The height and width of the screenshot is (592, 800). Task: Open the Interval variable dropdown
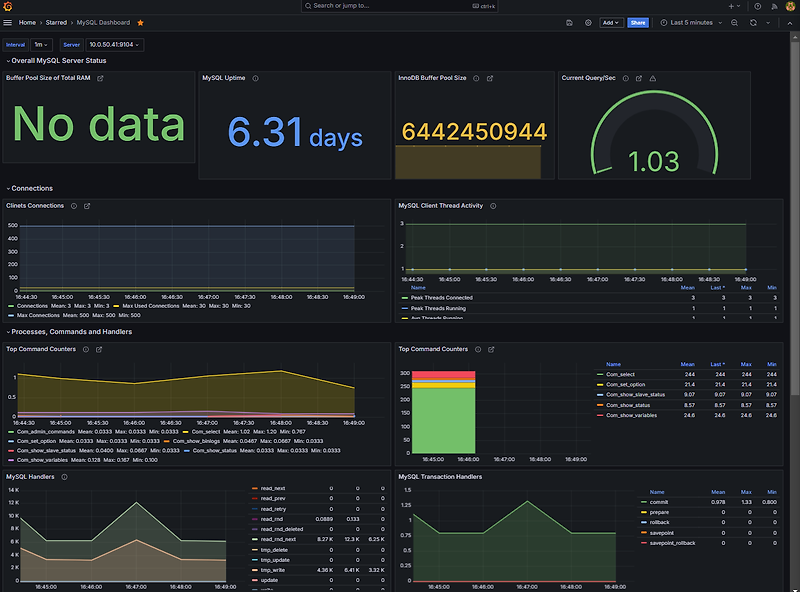38,44
